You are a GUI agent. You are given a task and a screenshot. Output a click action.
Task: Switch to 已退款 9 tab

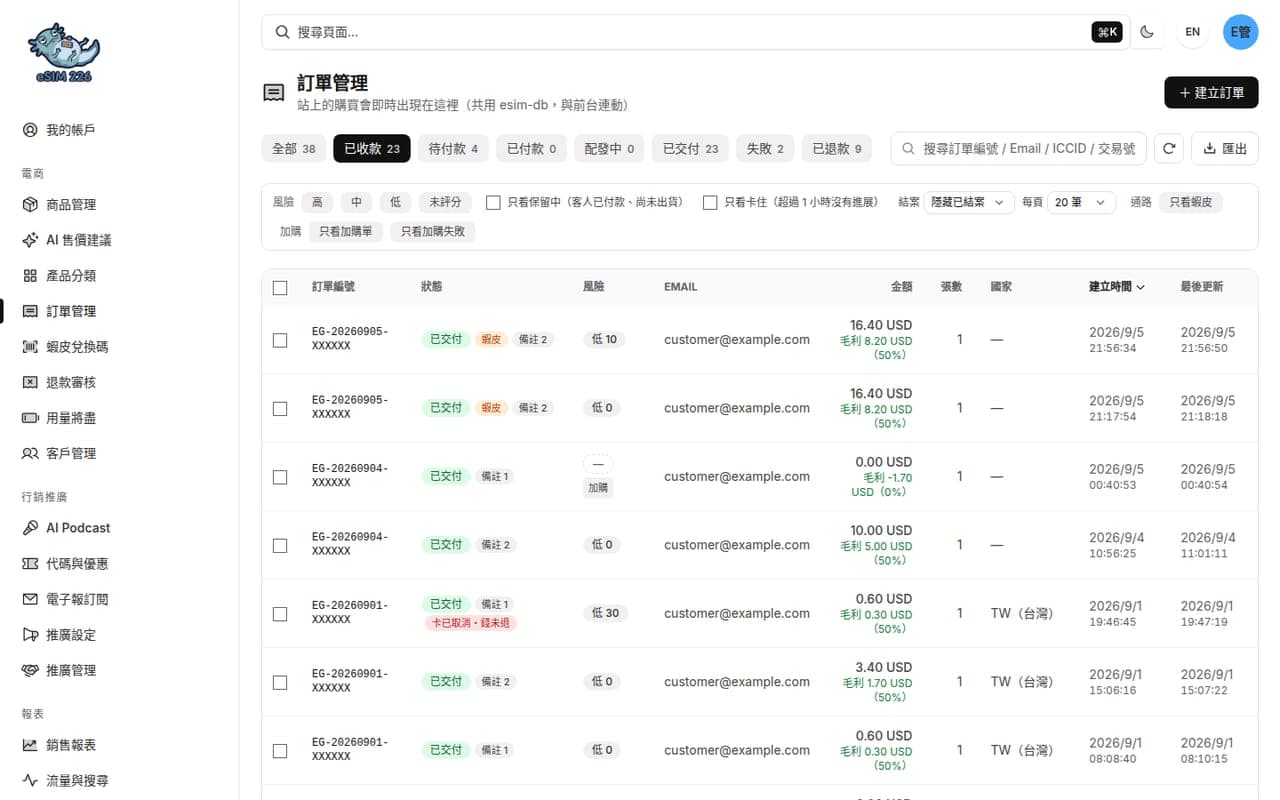click(x=836, y=149)
